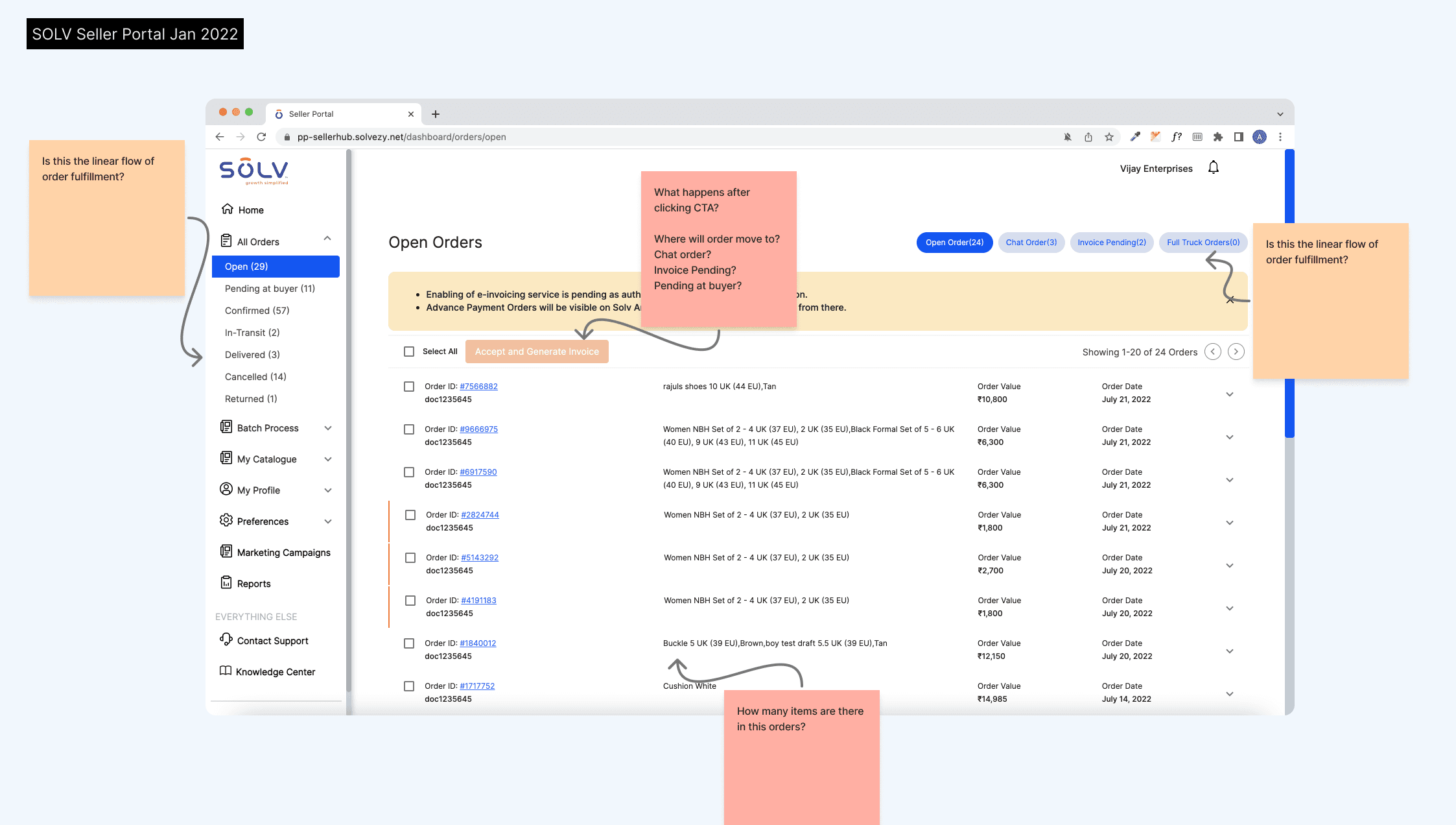Go to next page of orders

(x=1236, y=352)
